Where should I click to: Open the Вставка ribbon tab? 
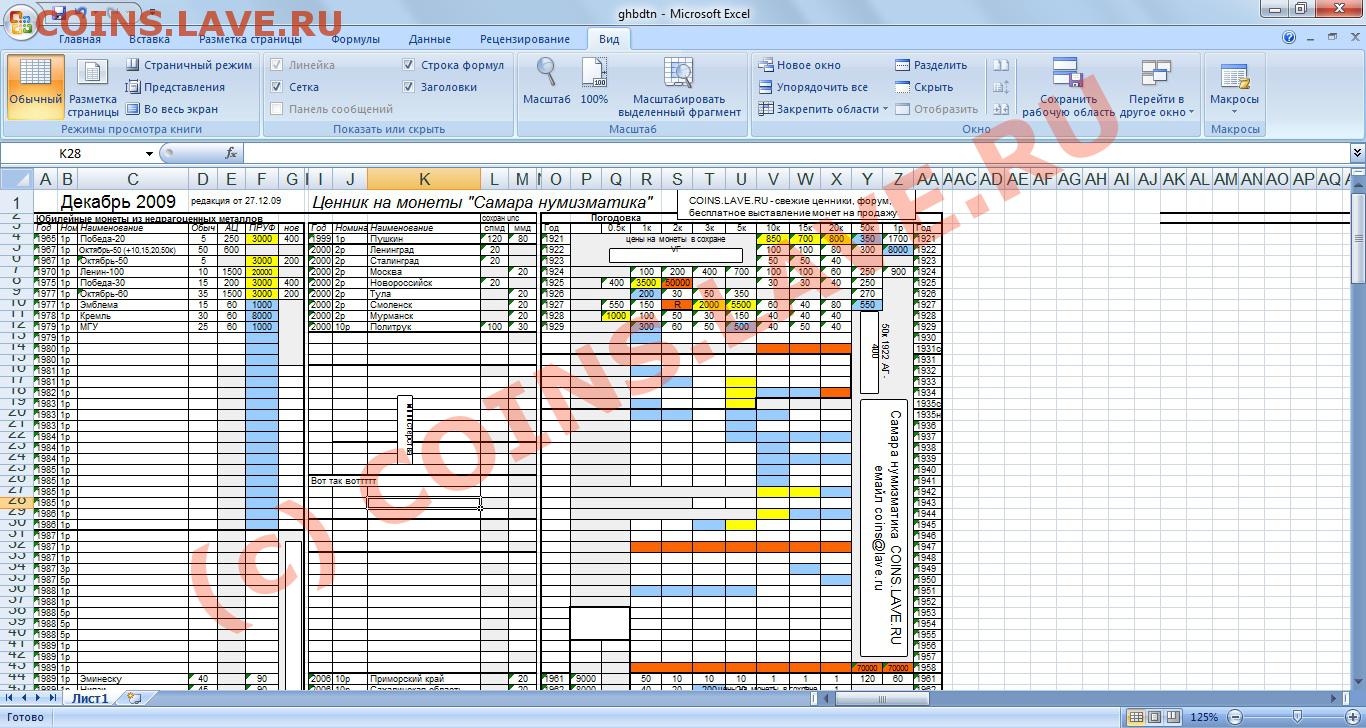[149, 39]
